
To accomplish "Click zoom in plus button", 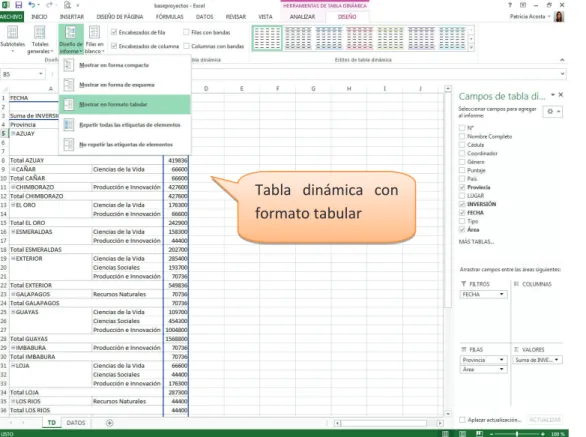I will [x=543, y=434].
